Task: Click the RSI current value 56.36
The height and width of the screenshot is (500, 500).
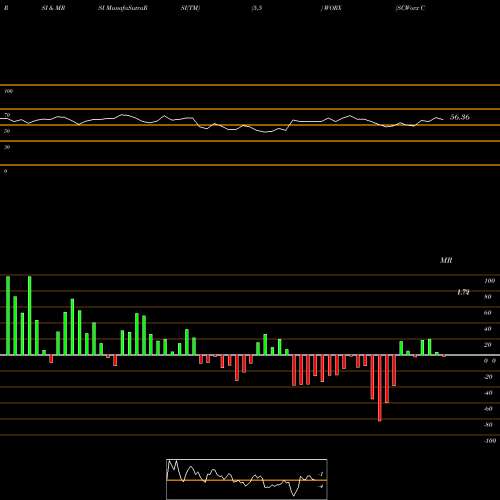Action: coord(460,117)
